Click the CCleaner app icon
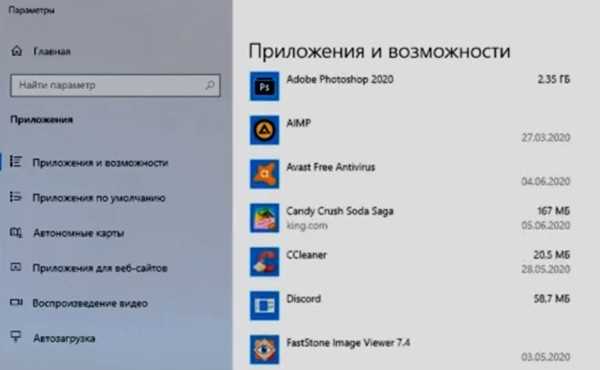This screenshot has width=600, height=370. (264, 262)
